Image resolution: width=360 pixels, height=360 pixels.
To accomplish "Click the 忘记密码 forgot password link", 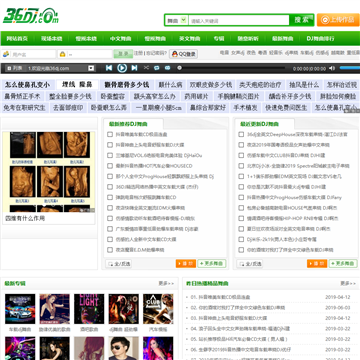I will (x=156, y=53).
